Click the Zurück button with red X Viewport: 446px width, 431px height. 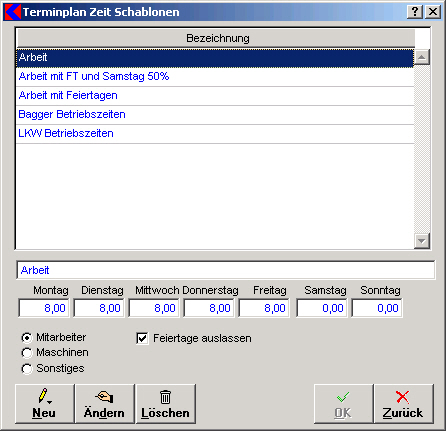404,404
